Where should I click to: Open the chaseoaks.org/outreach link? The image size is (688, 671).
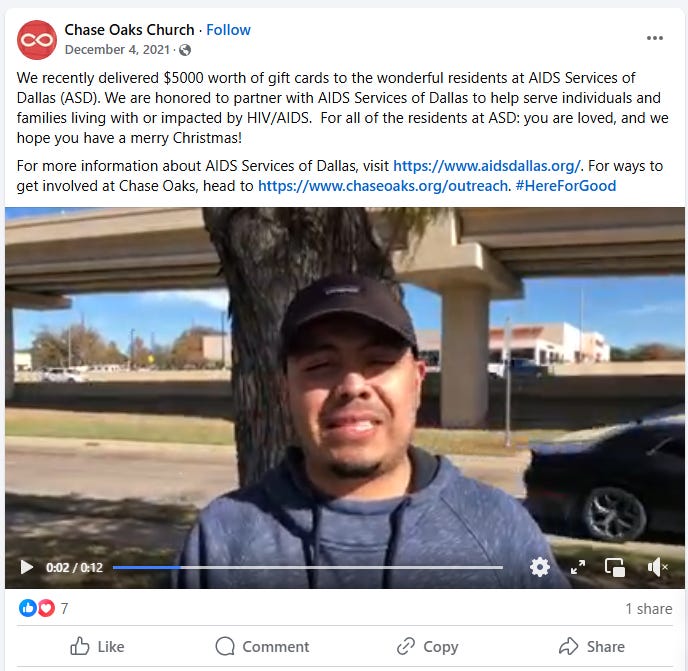(x=383, y=186)
